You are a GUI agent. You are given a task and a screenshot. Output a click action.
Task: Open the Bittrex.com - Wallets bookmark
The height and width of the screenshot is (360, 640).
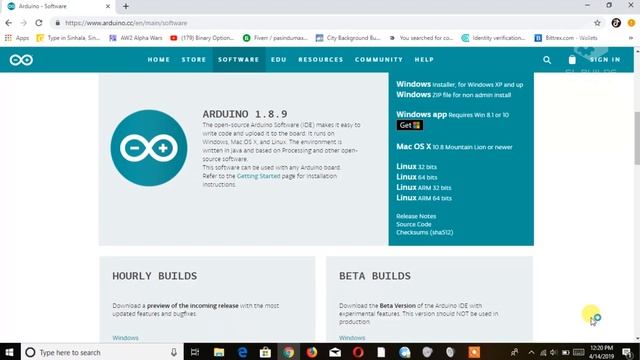tap(566, 38)
